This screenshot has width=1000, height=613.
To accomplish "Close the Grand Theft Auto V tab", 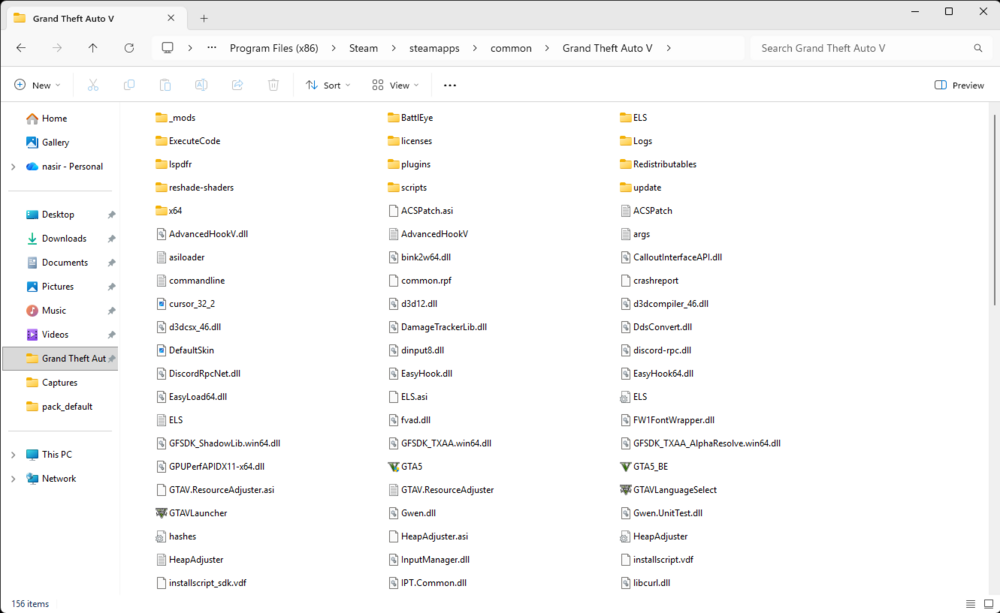I will pos(171,18).
